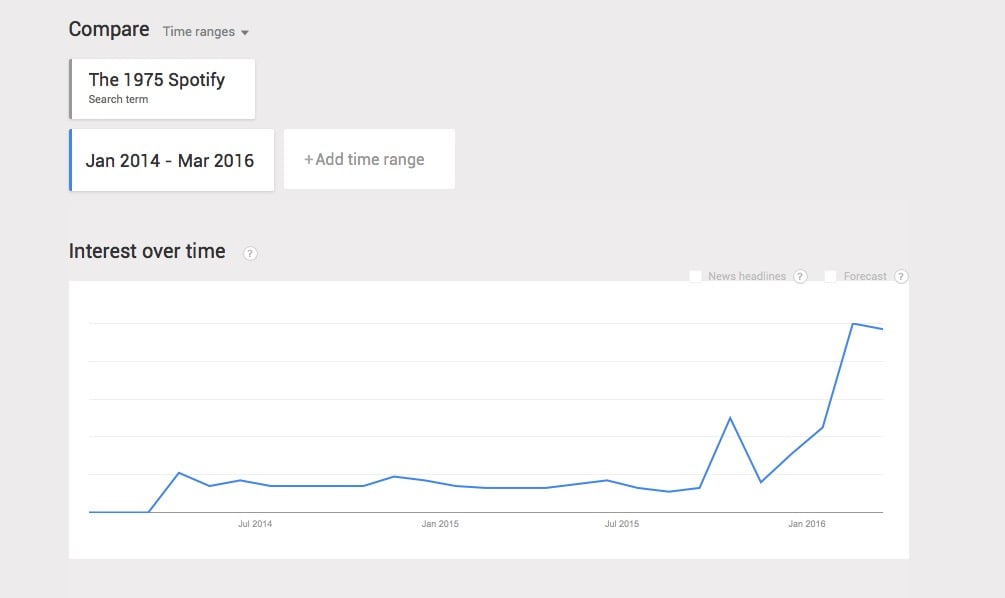This screenshot has width=1005, height=598.
Task: Open the Jan 2014 - Mar 2016 range selector
Action: (171, 160)
